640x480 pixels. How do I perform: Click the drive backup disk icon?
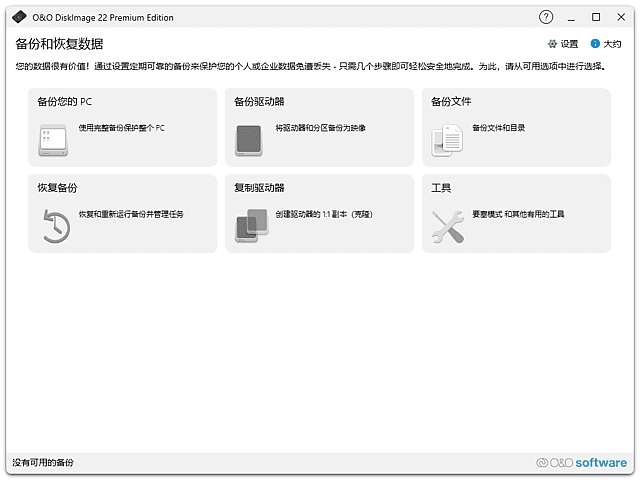click(249, 140)
